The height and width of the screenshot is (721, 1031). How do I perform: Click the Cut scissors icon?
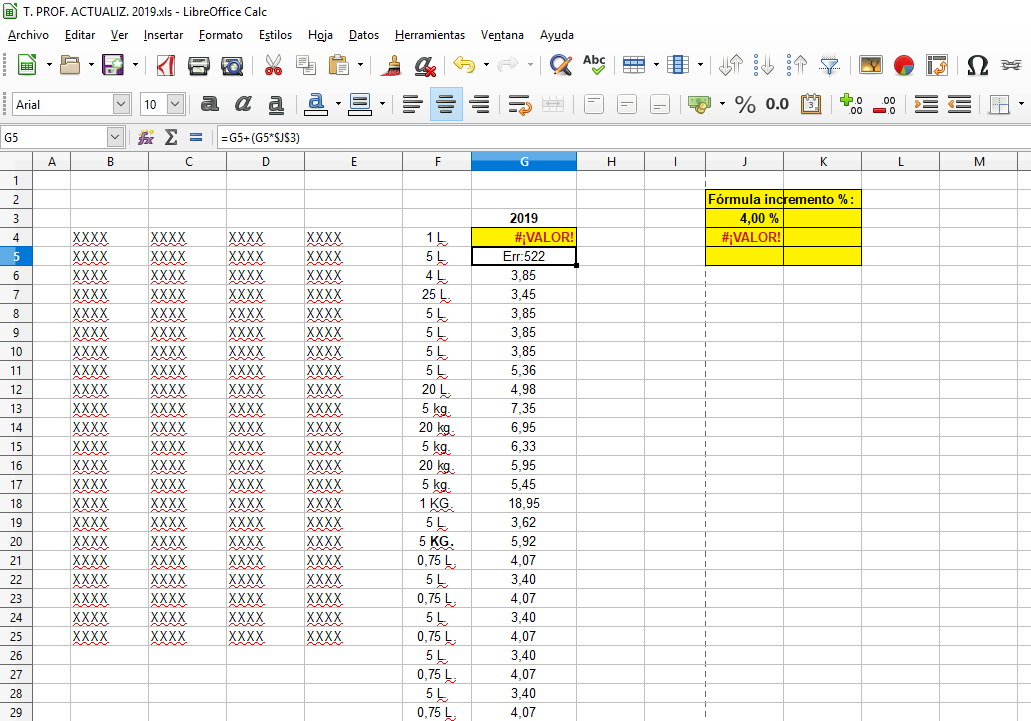273,65
